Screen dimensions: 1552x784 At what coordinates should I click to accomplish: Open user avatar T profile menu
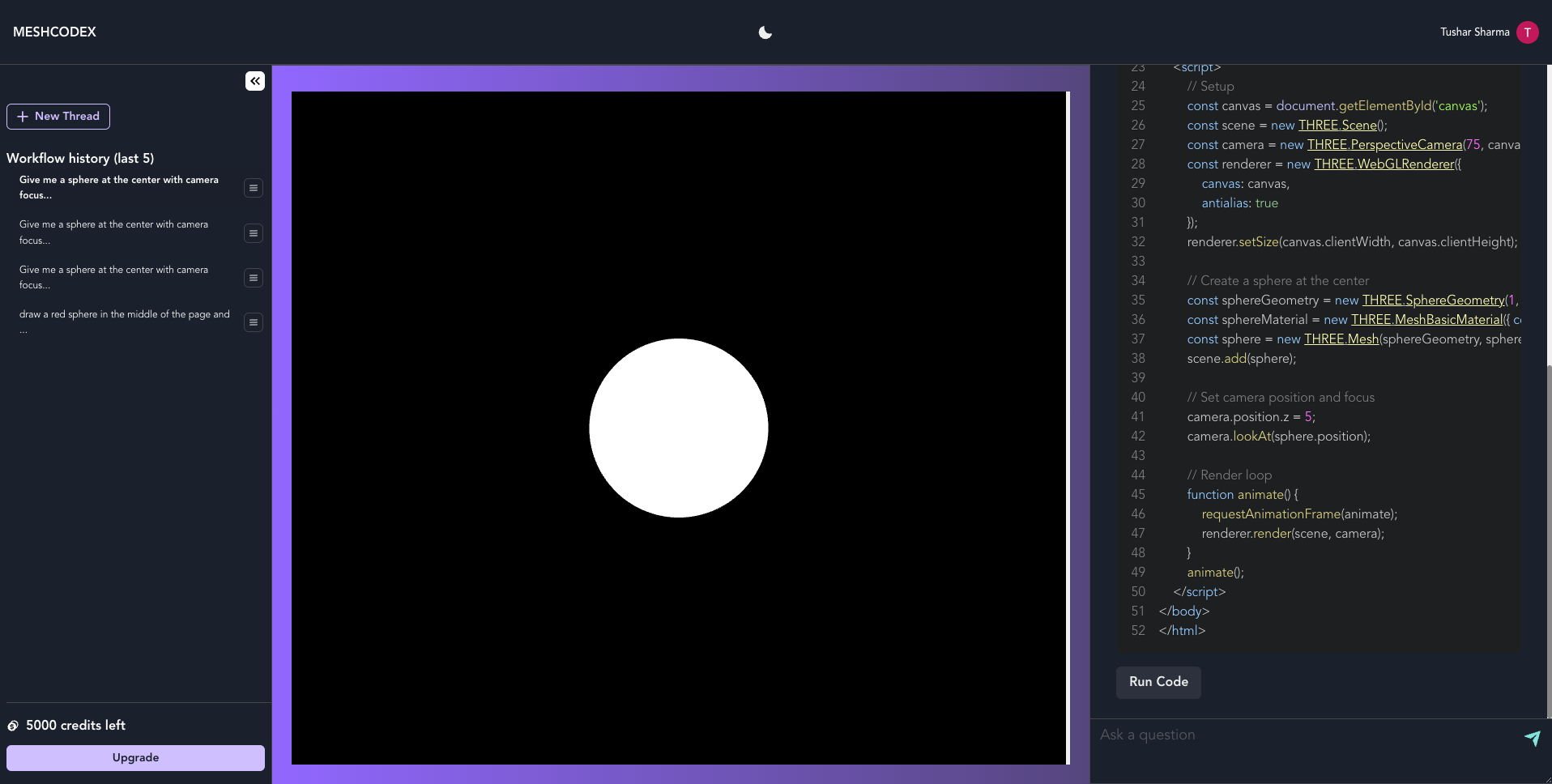[x=1528, y=32]
